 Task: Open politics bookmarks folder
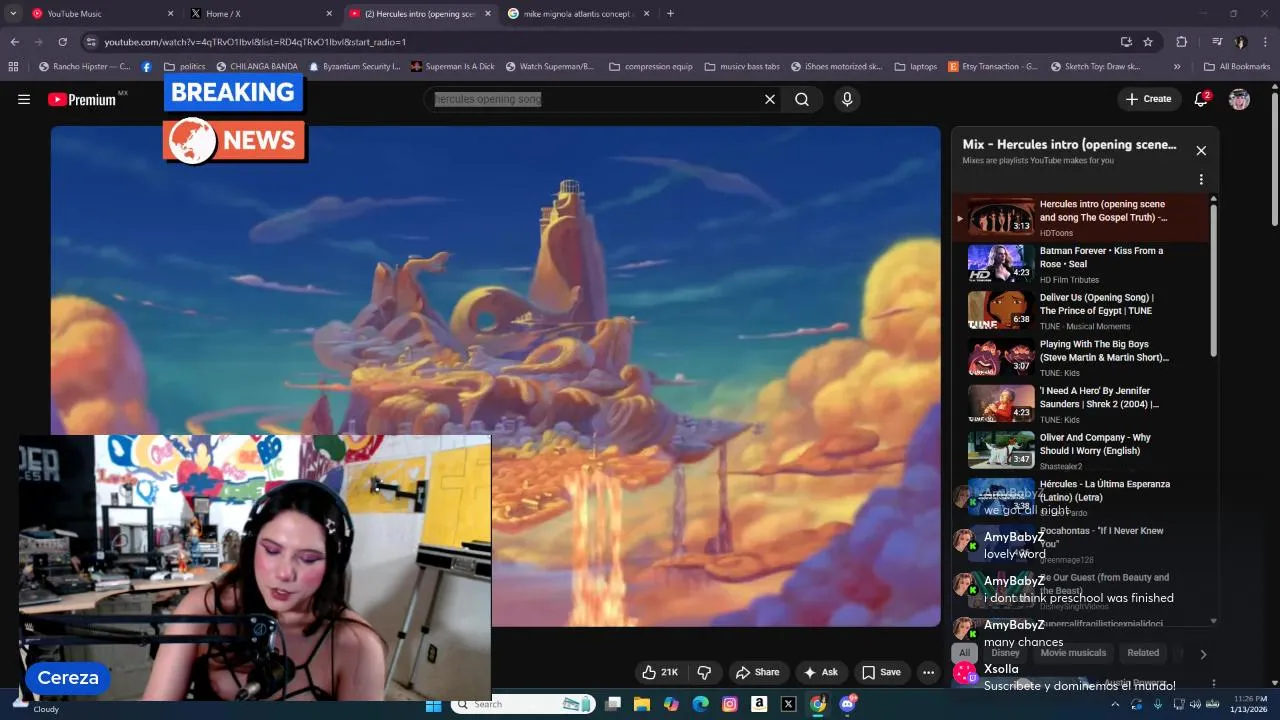[185, 67]
